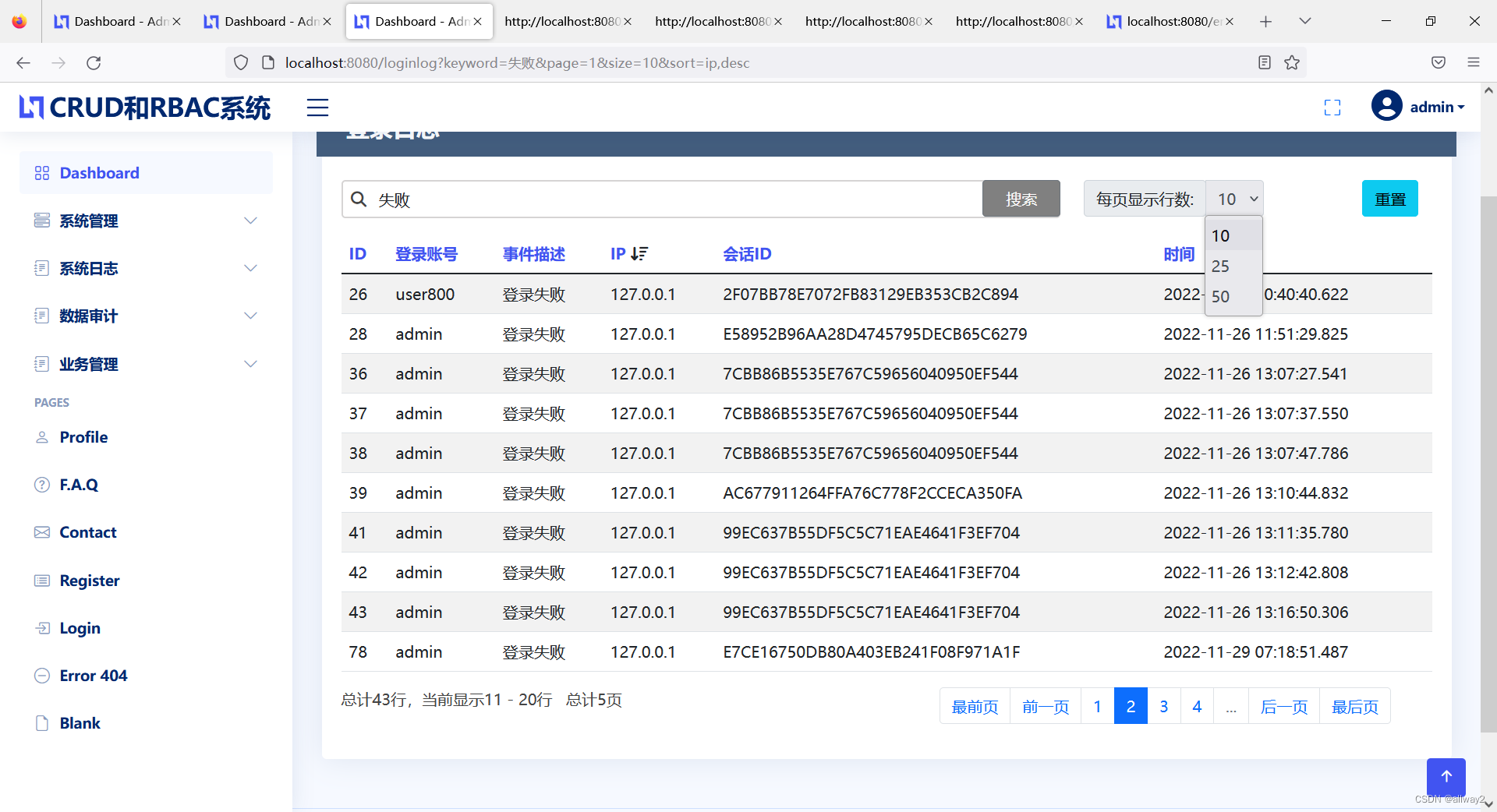
Task: Toggle the sidebar with the hamburger icon
Action: [x=317, y=107]
